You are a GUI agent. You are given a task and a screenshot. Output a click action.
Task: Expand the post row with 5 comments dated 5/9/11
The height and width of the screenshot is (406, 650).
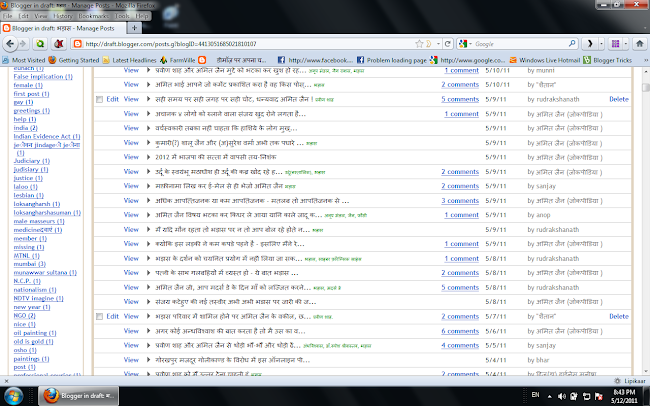148,99
